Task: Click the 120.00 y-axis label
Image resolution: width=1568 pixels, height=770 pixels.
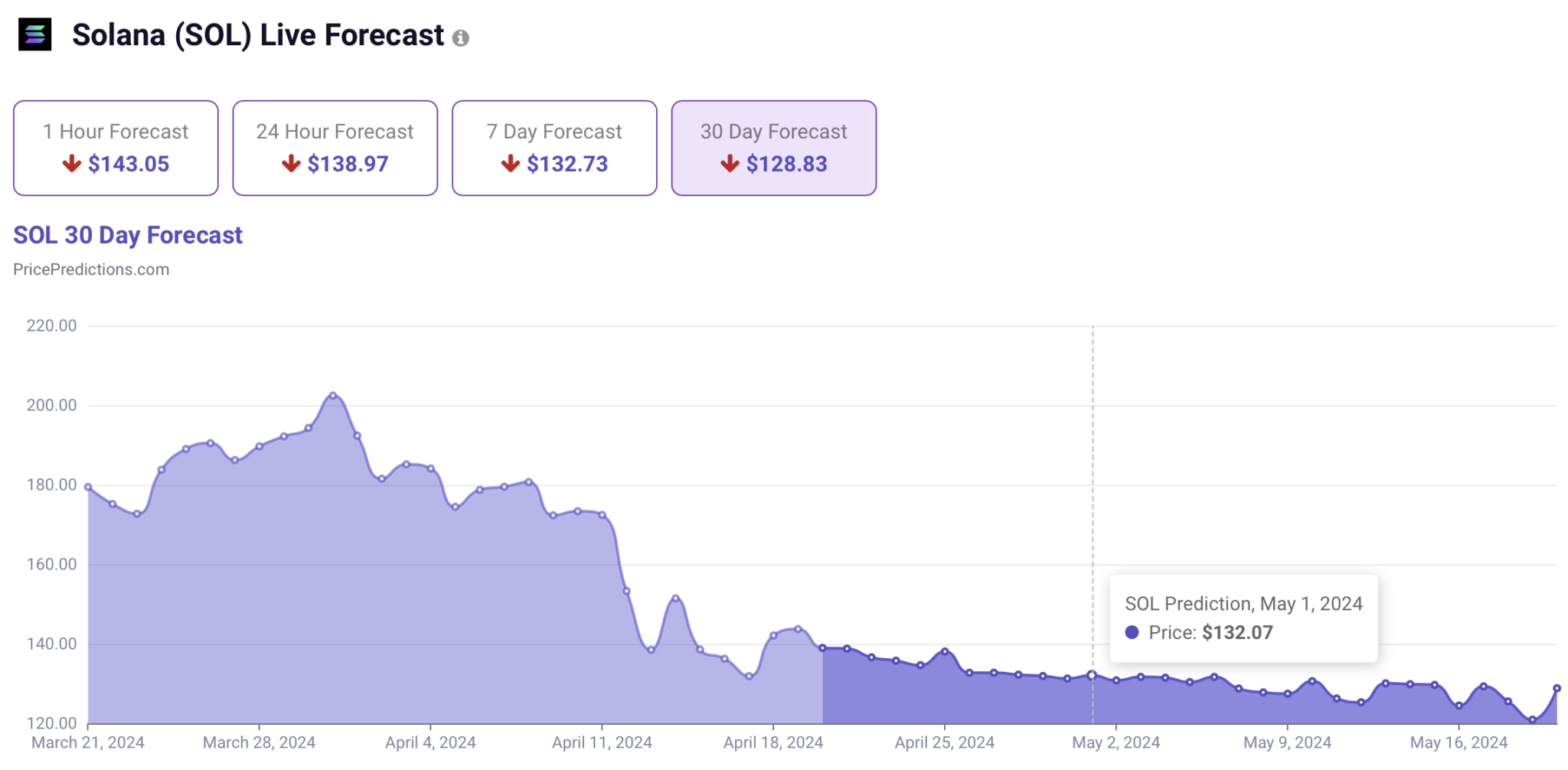Action: (x=52, y=723)
